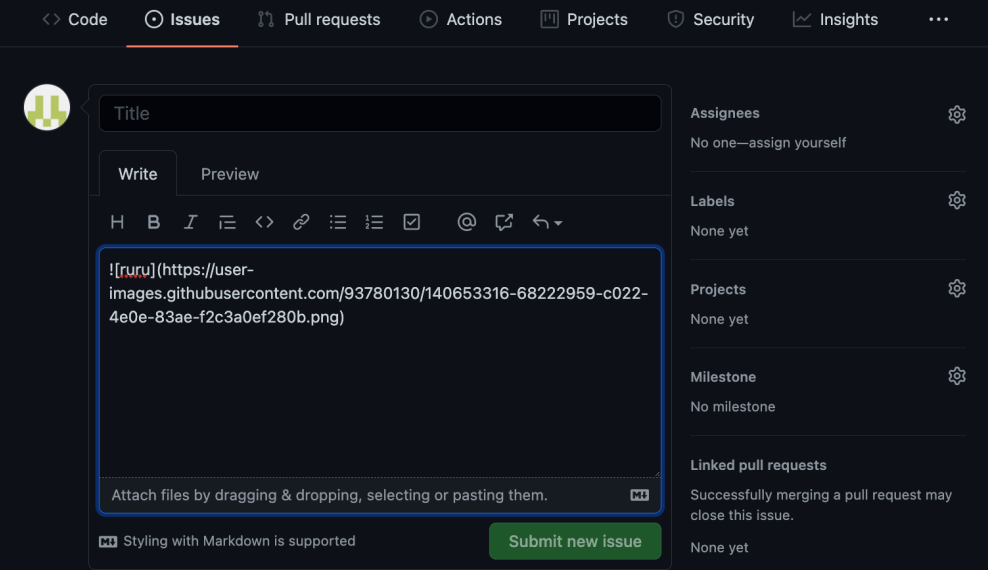The height and width of the screenshot is (570, 988).
Task: Click the Assignees heading
Action: 725,113
